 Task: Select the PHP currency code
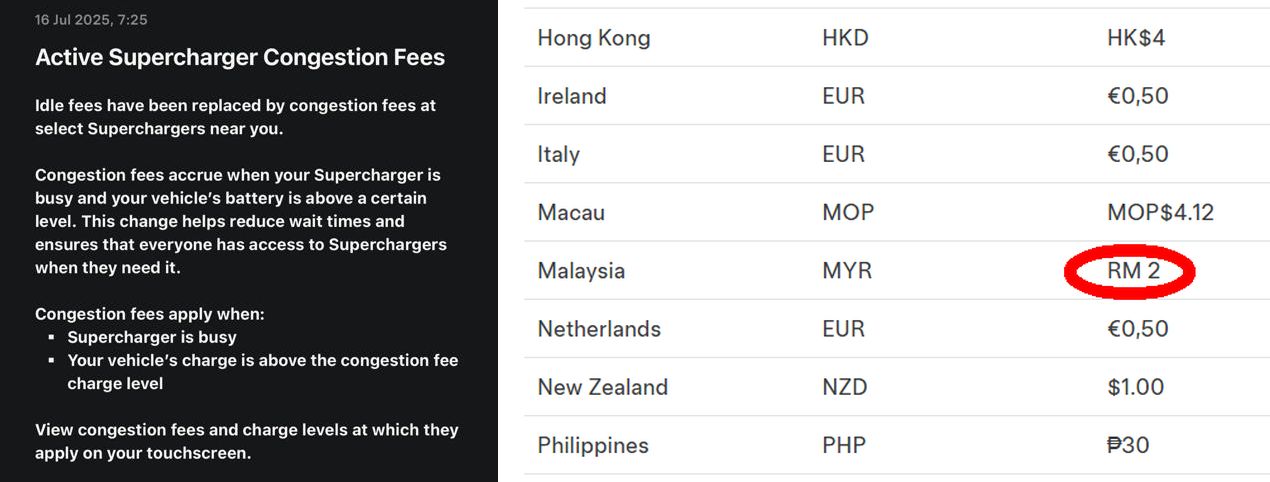click(x=847, y=445)
